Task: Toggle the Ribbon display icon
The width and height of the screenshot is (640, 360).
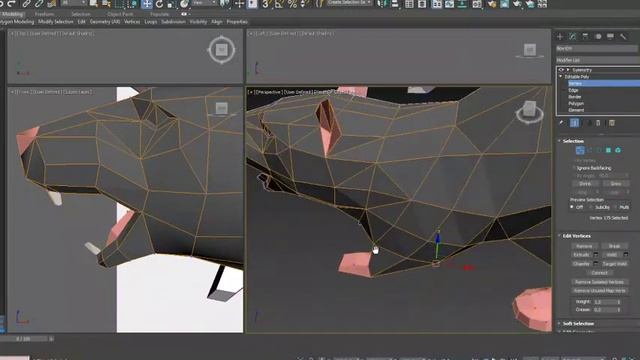Action: [436, 4]
